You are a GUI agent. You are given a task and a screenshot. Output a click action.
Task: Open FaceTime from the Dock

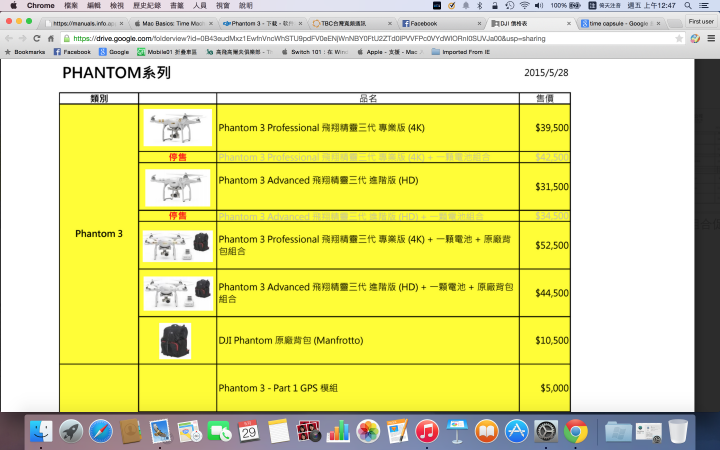(219, 431)
